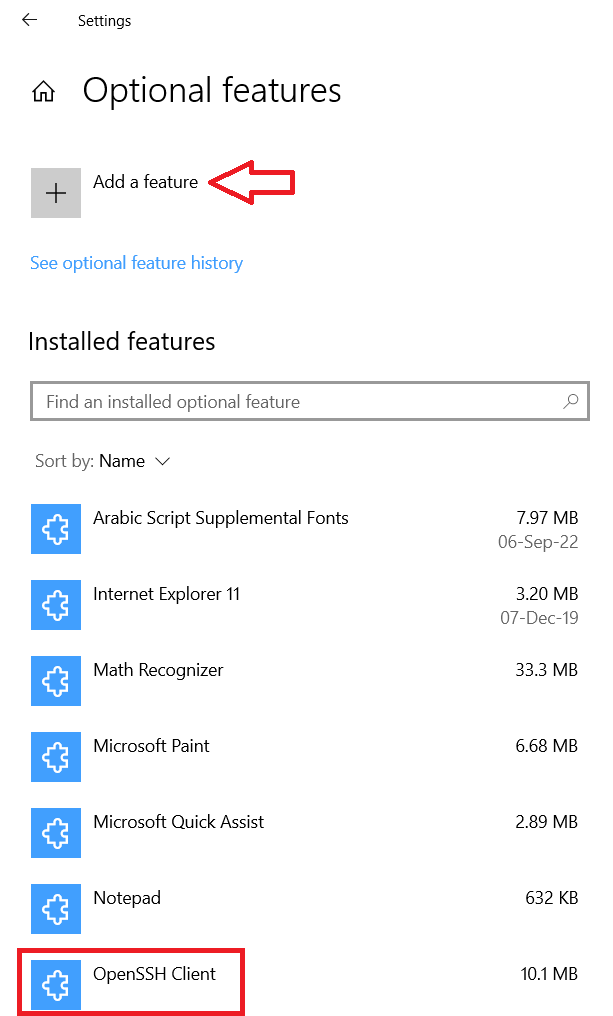613x1016 pixels.
Task: Click the Optional features page heading
Action: (x=212, y=91)
